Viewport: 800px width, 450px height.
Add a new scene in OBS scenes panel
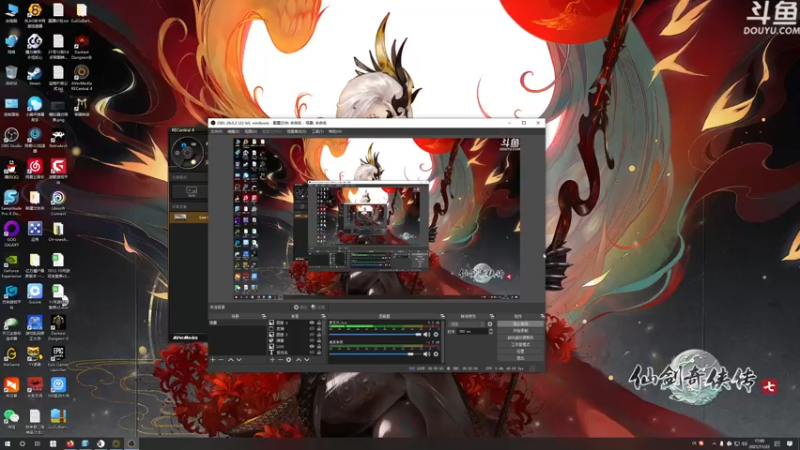click(213, 360)
